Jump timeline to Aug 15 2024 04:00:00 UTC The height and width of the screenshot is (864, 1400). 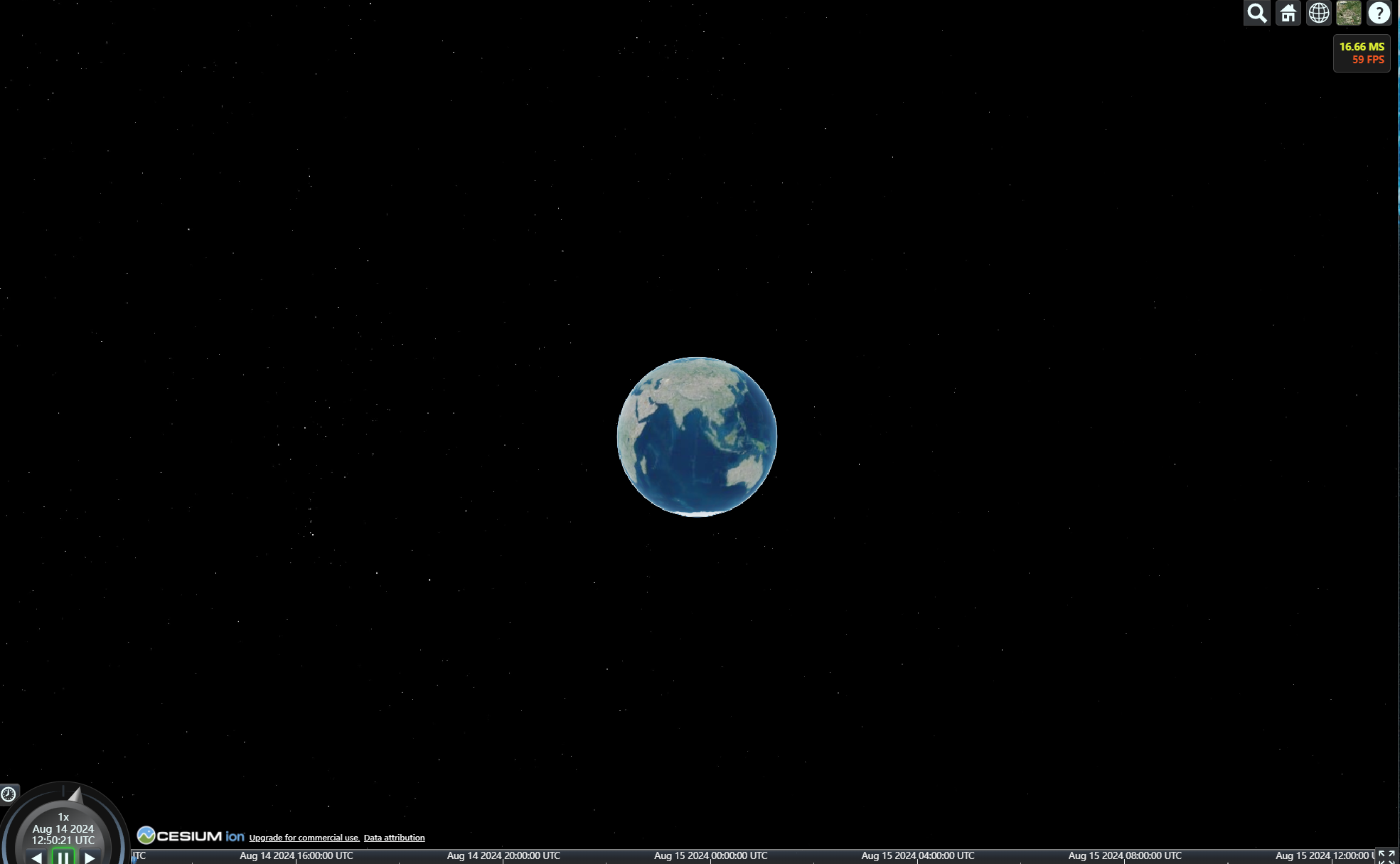coord(918,855)
